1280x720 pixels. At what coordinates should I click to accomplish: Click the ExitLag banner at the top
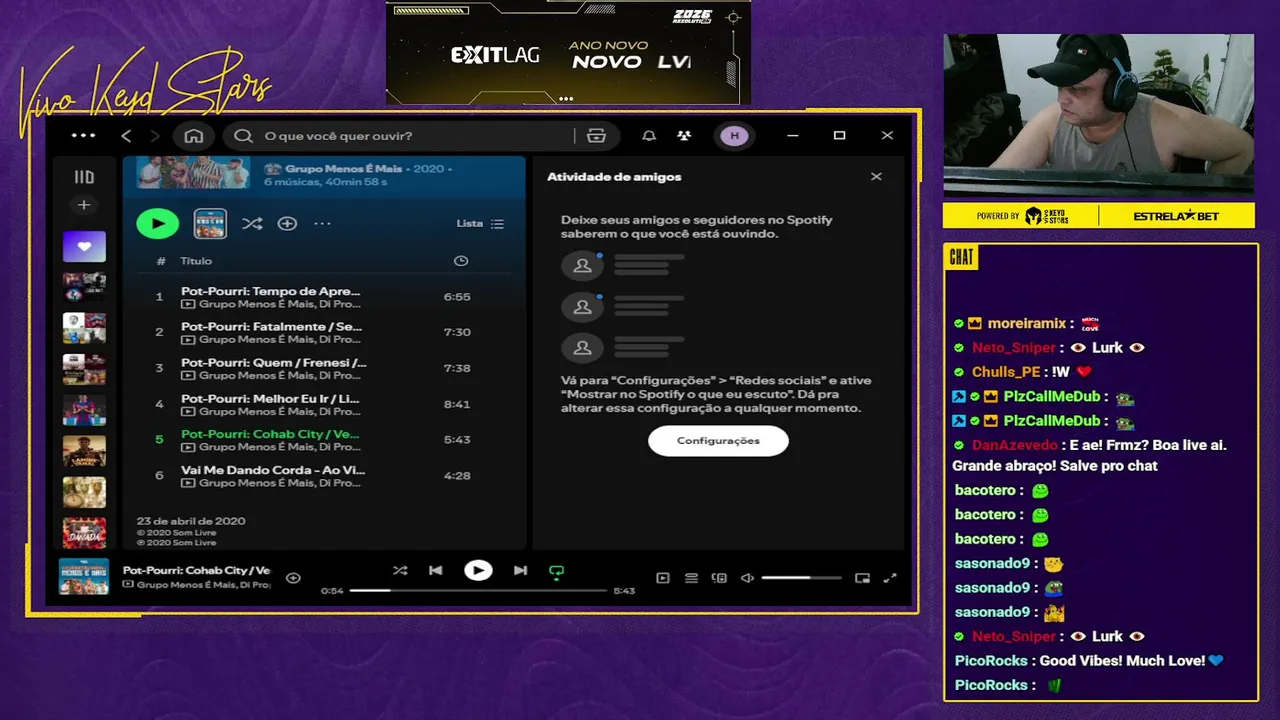click(x=568, y=54)
